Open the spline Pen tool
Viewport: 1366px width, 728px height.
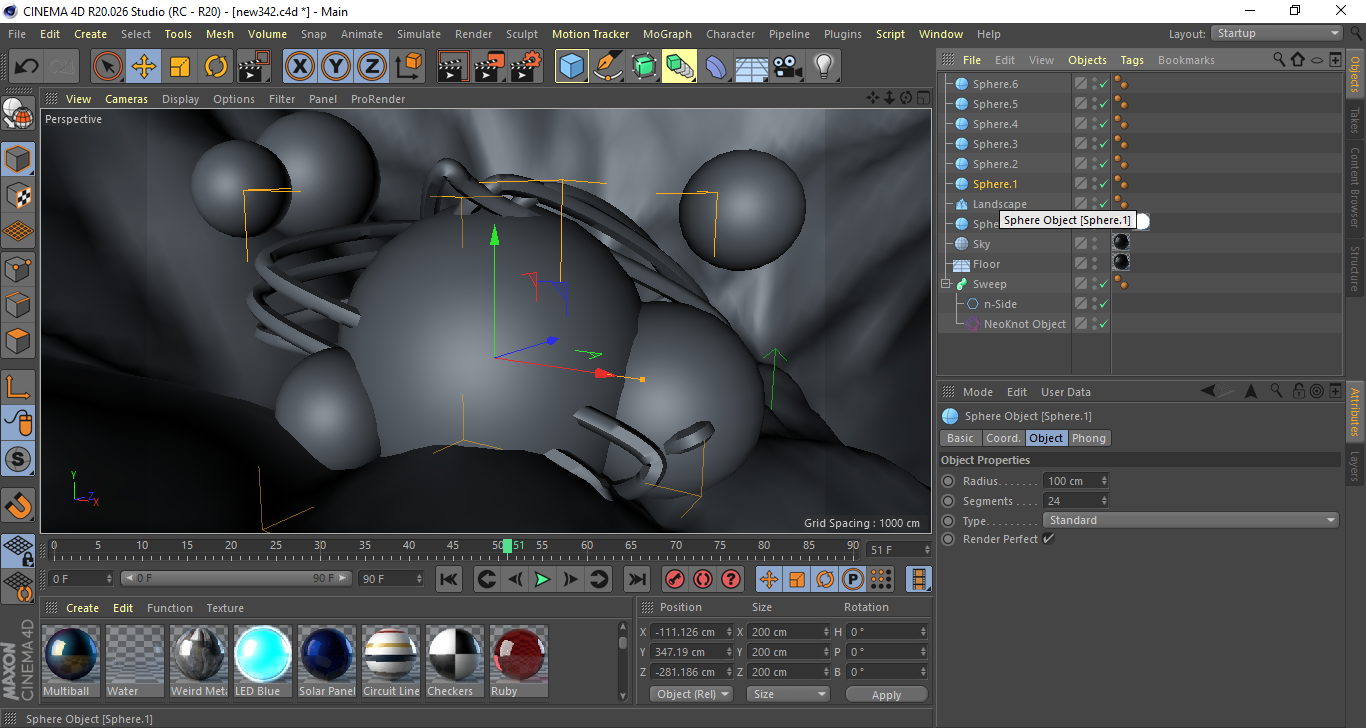pos(608,67)
